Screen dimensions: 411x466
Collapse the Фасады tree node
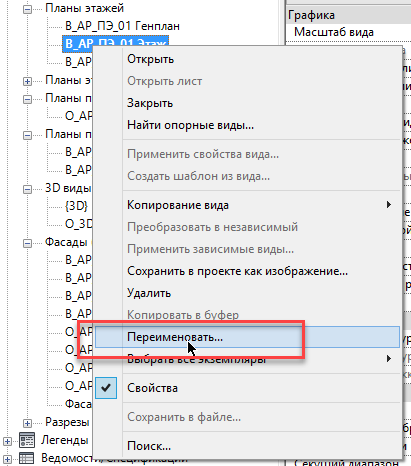coord(27,243)
